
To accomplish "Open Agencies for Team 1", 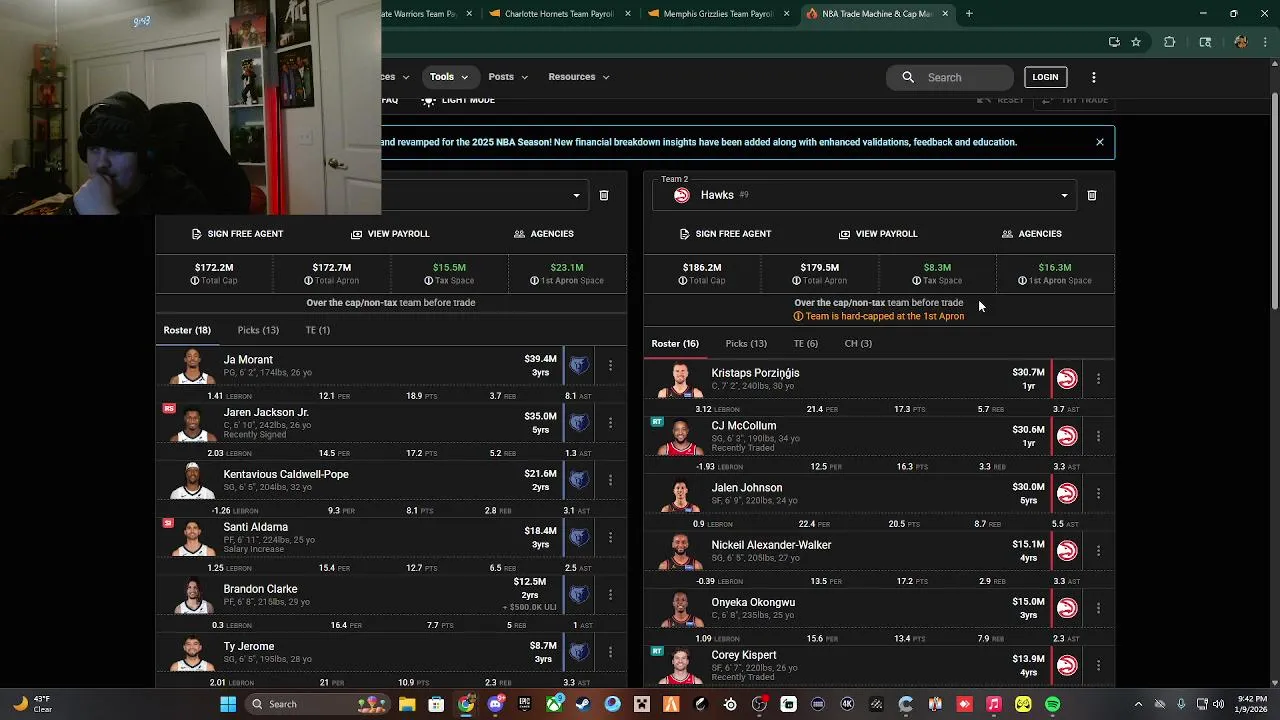I will [543, 234].
